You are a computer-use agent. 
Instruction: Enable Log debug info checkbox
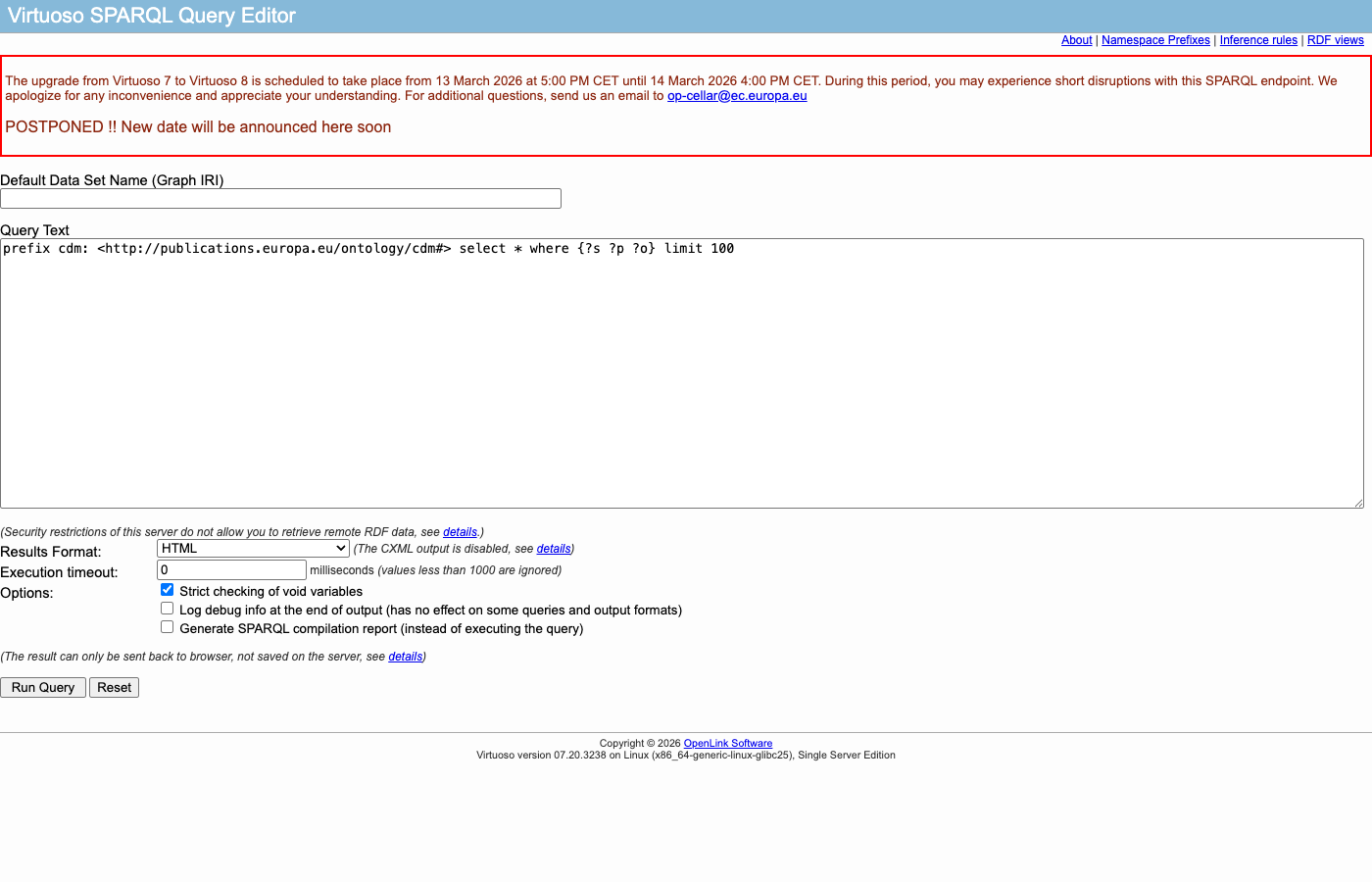[x=167, y=609]
